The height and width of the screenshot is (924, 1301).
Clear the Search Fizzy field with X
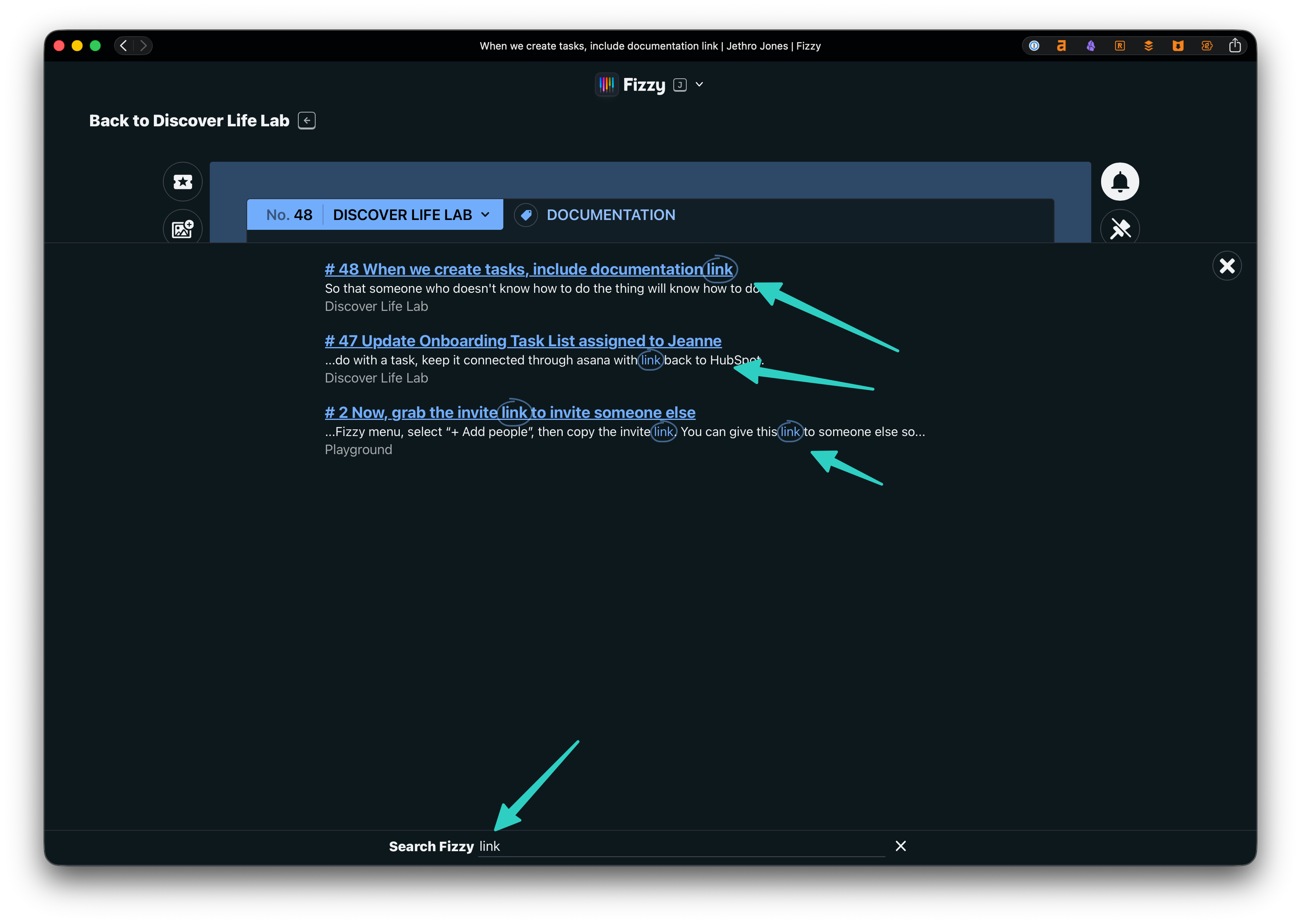click(900, 846)
